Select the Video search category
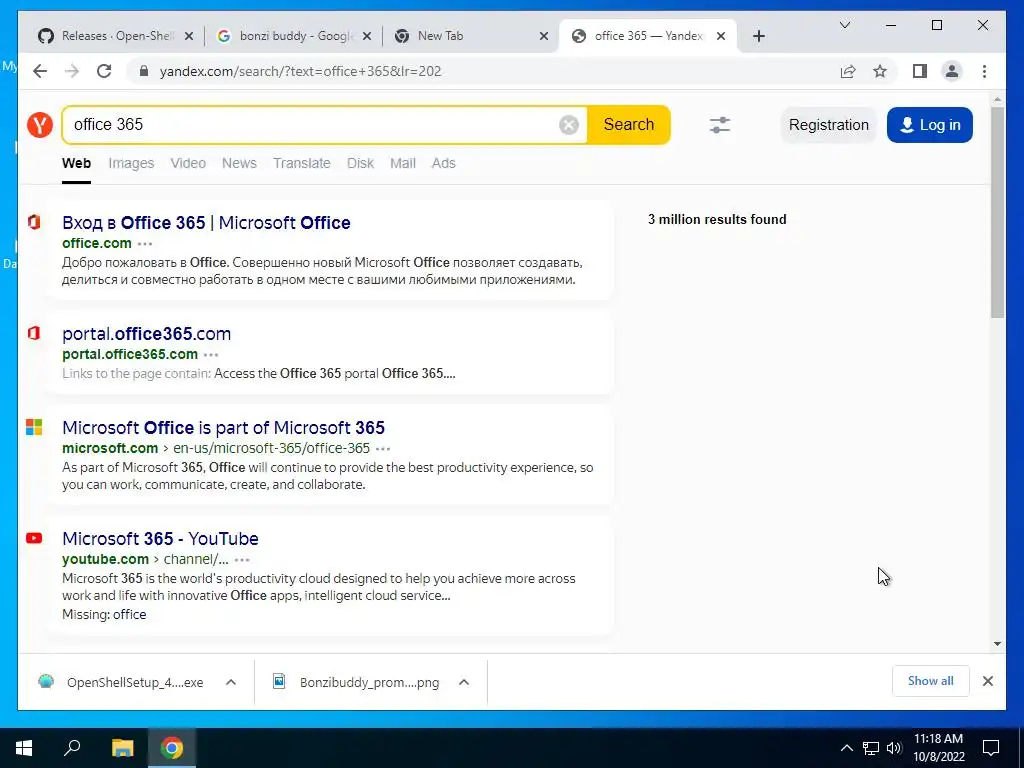This screenshot has height=768, width=1024. 188,163
